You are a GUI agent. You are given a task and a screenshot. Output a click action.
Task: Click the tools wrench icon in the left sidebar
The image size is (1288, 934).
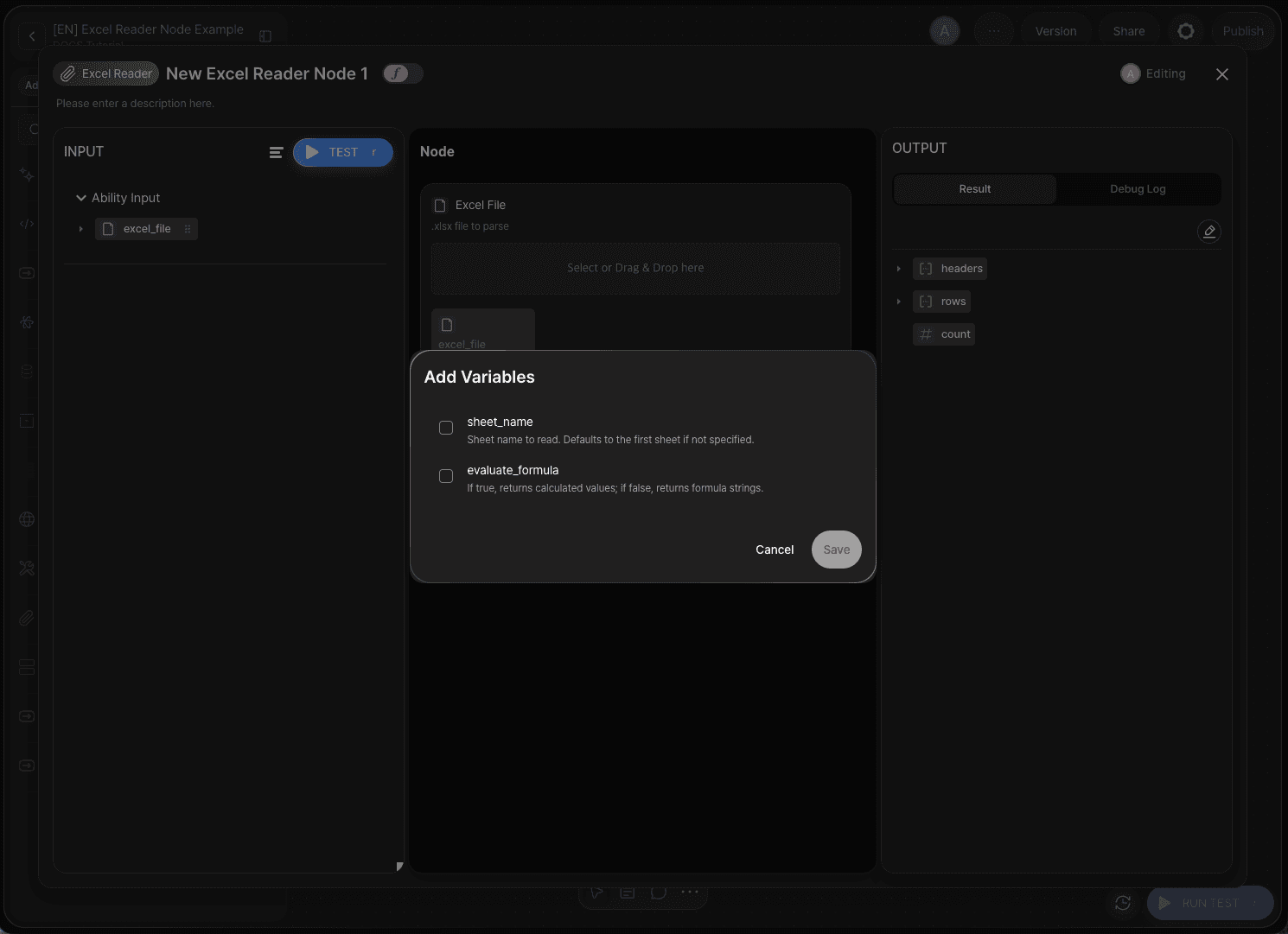point(27,569)
